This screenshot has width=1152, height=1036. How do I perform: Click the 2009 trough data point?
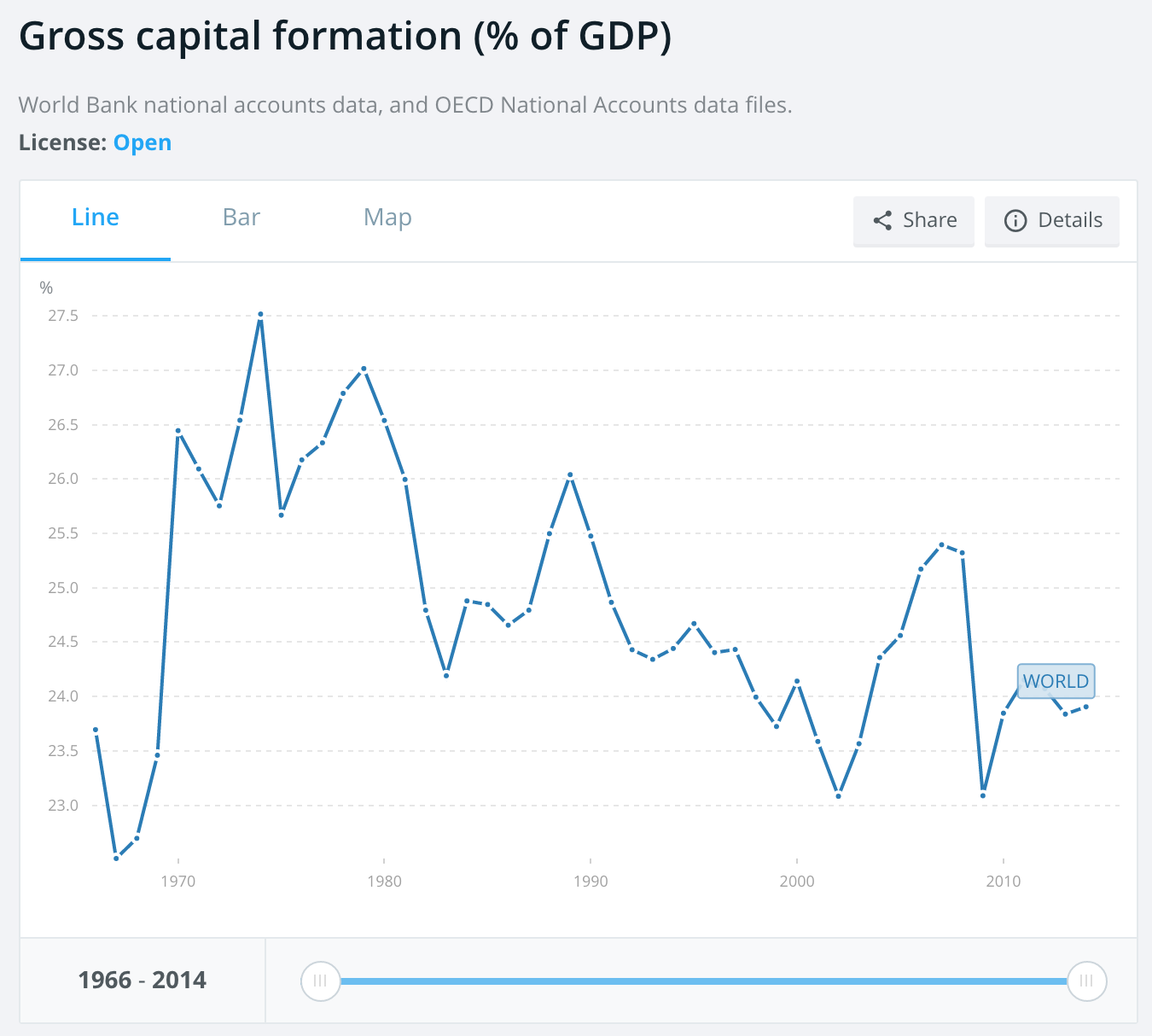[983, 795]
